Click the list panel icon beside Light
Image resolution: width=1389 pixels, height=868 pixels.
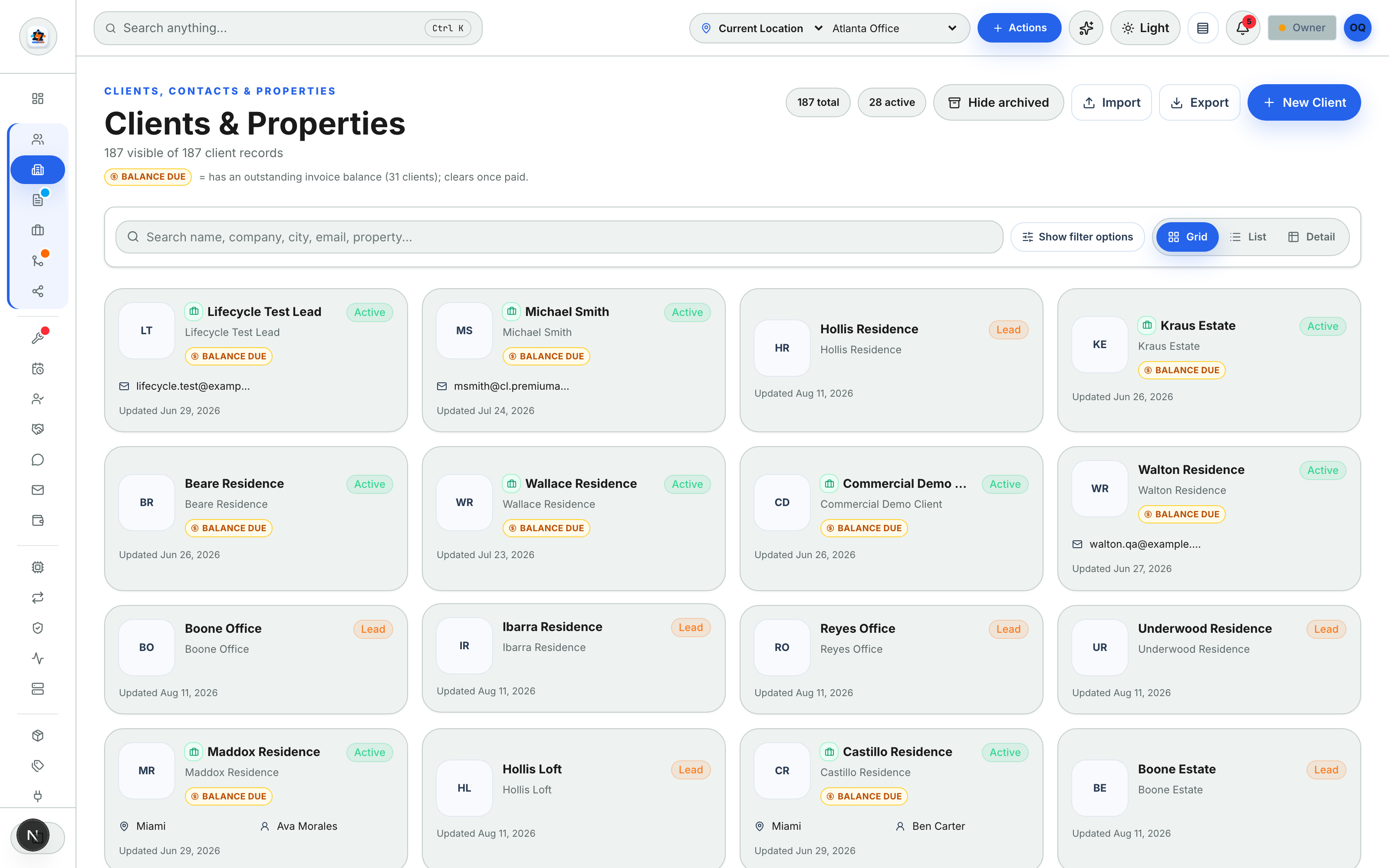click(1203, 27)
